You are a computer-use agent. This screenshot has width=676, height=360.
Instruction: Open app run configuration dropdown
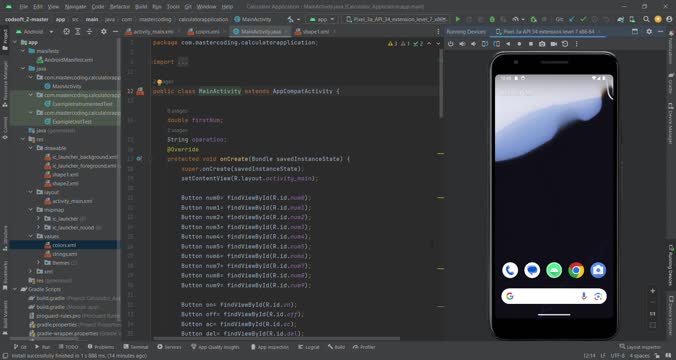[322, 19]
